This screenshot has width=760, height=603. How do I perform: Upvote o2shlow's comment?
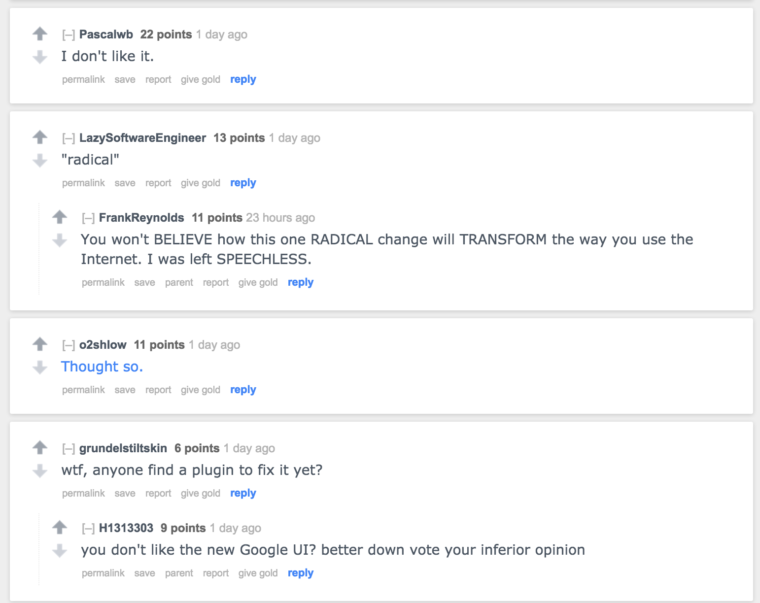coord(40,344)
